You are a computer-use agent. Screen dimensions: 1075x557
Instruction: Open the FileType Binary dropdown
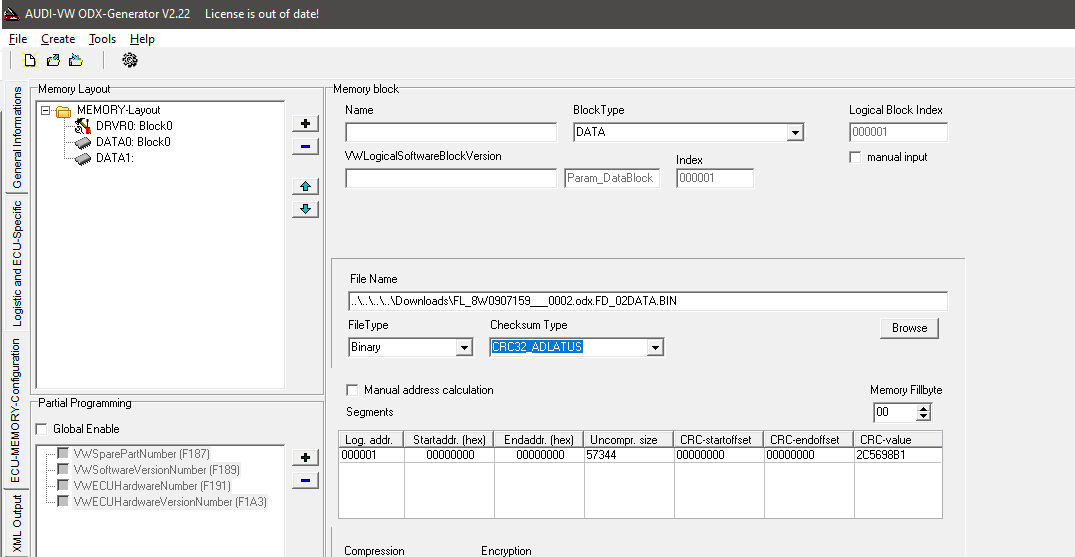coord(464,347)
